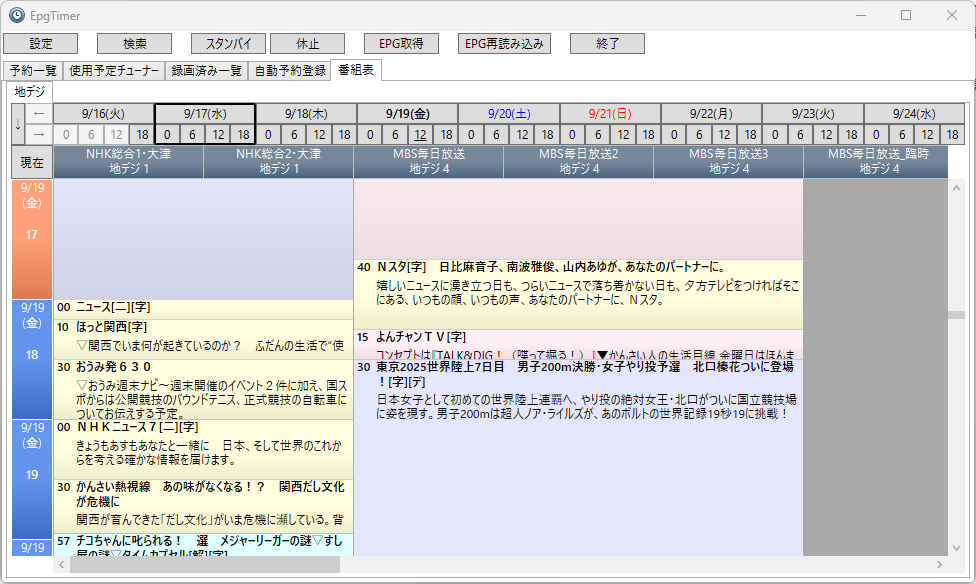Select the 自動予約登録 tab
This screenshot has height=584, width=976.
(290, 71)
